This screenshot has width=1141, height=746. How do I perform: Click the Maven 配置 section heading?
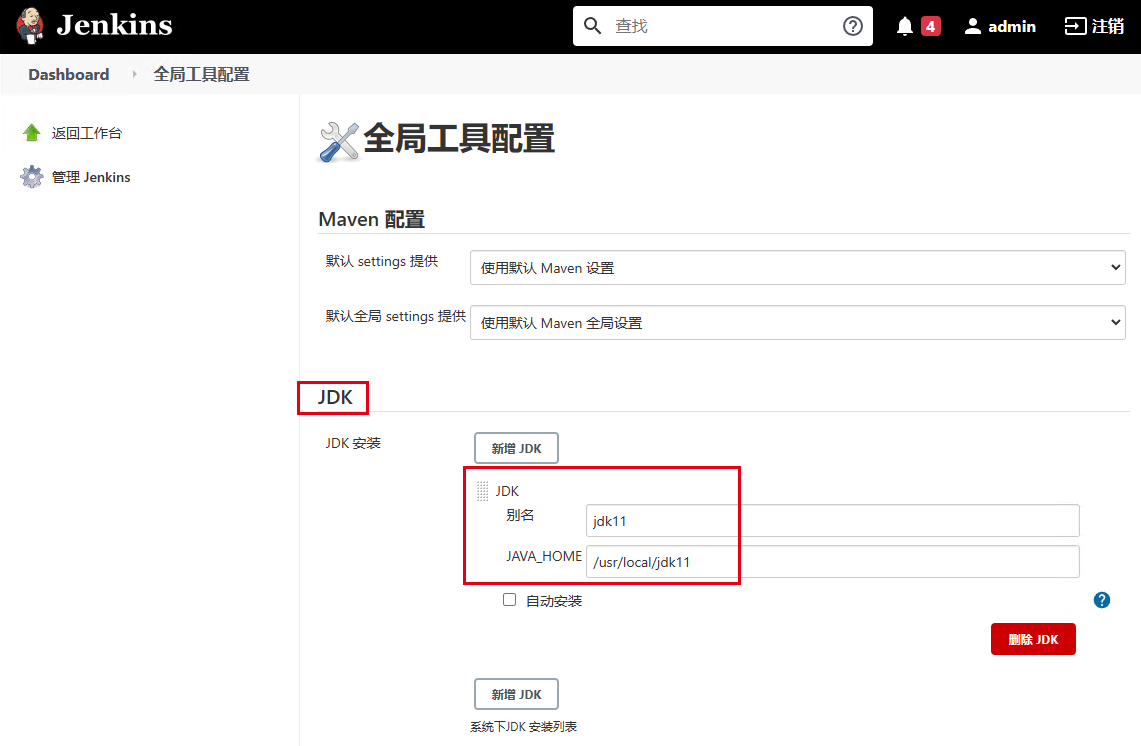(372, 219)
